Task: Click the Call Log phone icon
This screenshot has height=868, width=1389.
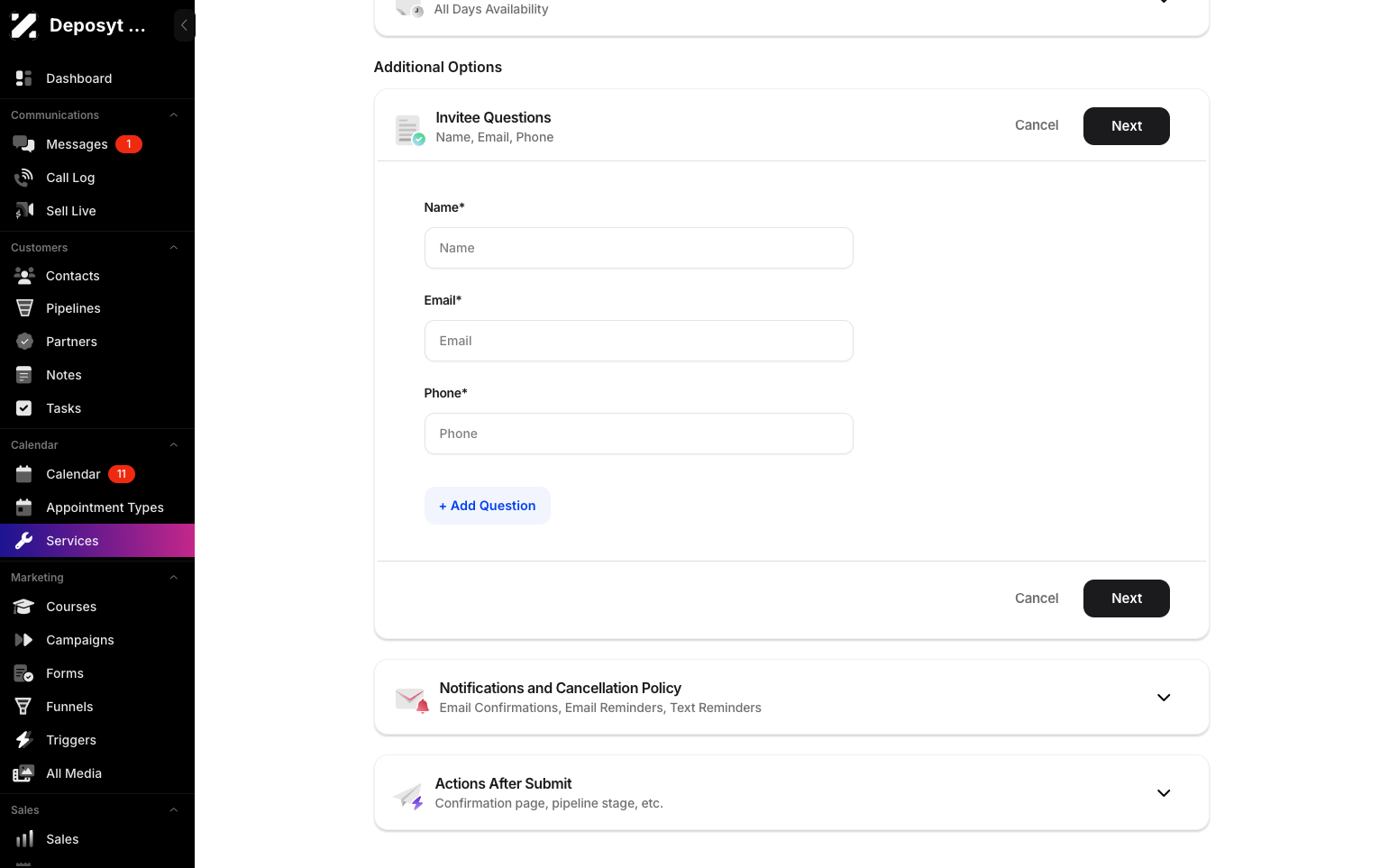Action: [24, 178]
